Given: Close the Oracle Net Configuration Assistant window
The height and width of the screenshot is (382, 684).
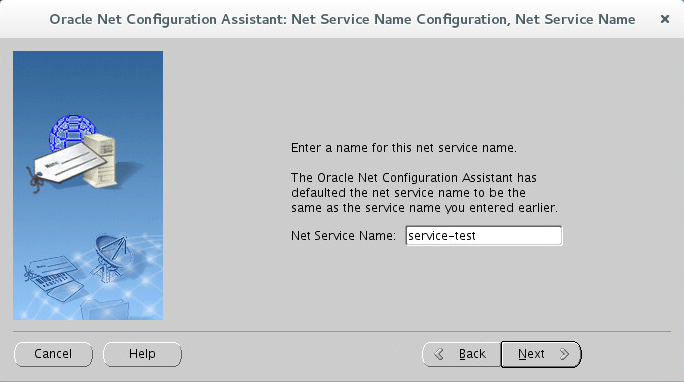Looking at the screenshot, I should [x=665, y=19].
